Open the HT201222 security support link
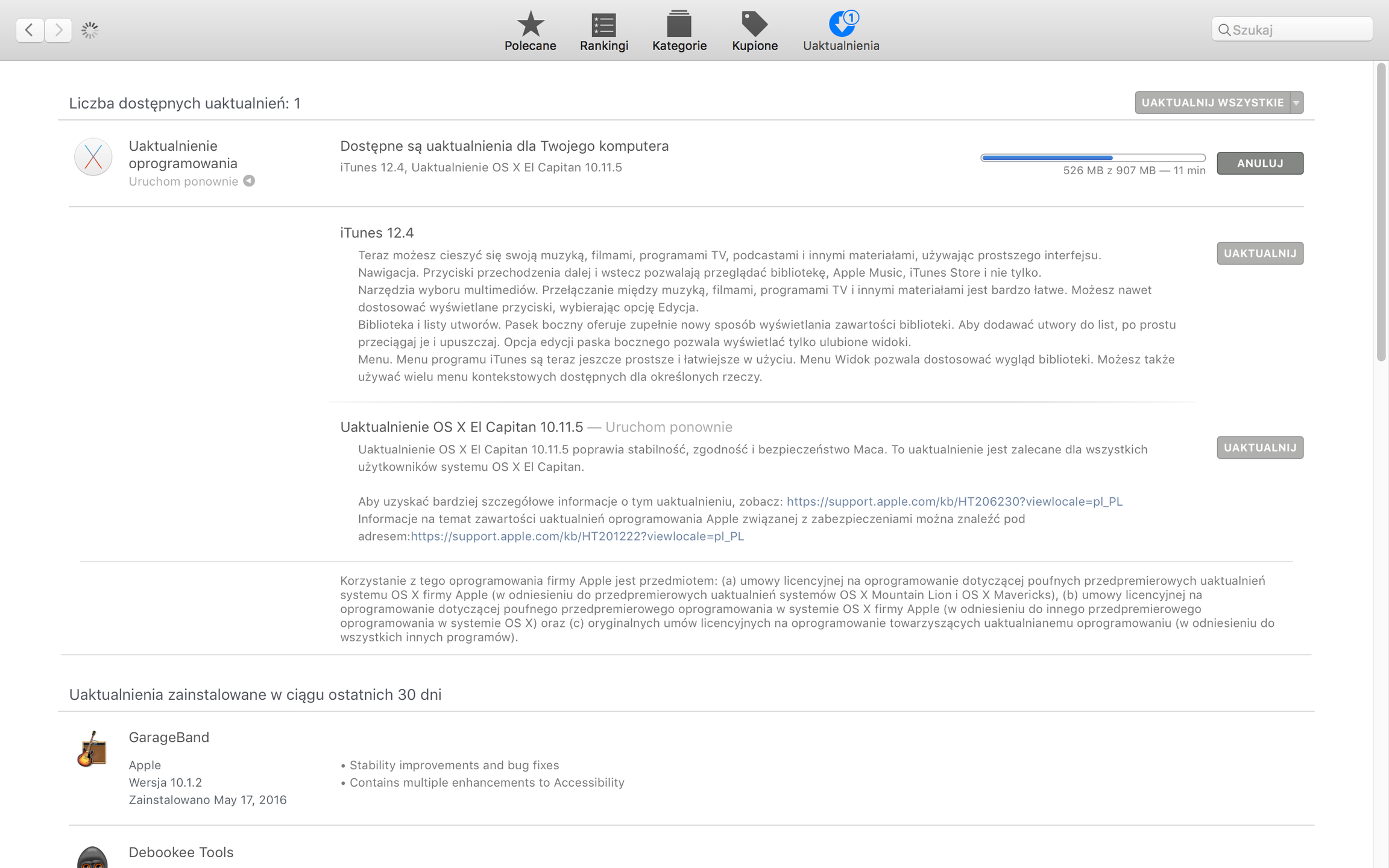 pyautogui.click(x=577, y=536)
